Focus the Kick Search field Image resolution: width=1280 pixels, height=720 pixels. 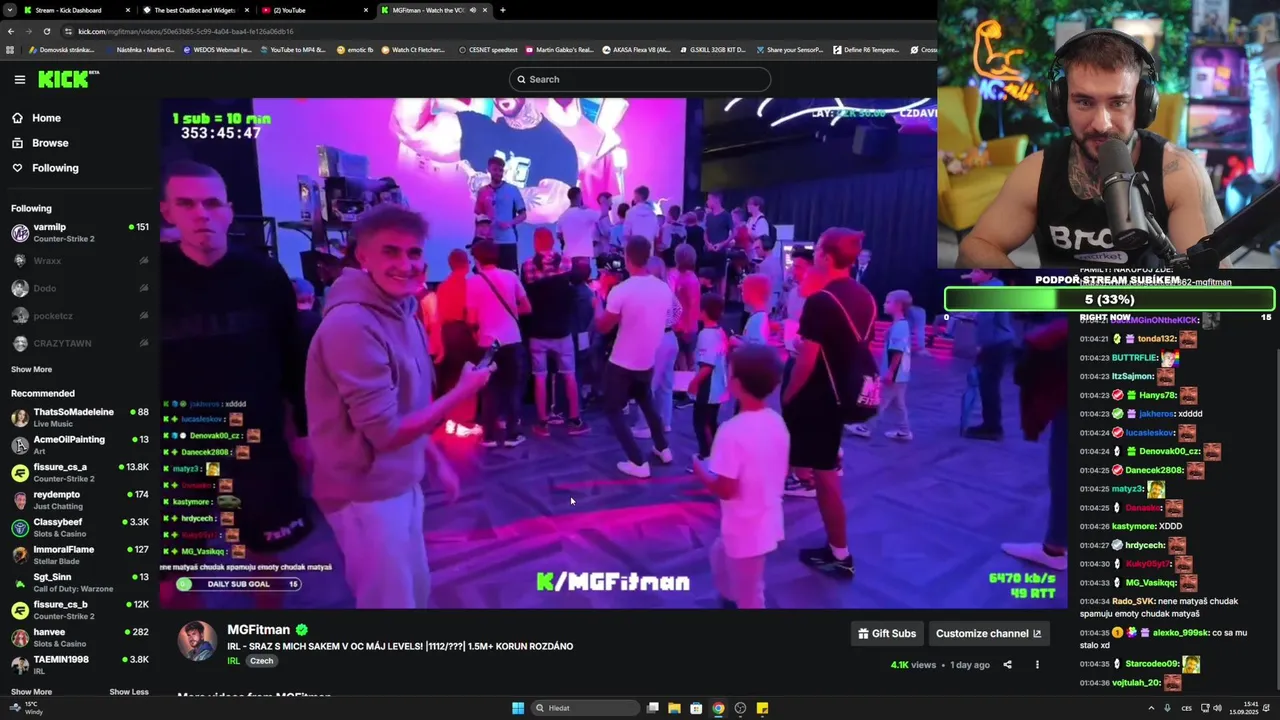(640, 79)
